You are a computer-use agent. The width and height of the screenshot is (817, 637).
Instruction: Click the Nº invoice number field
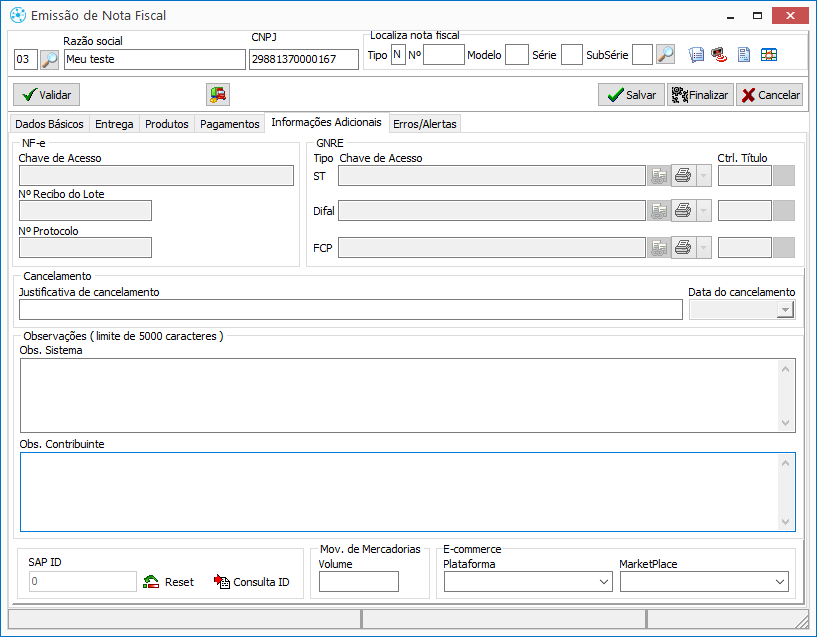tap(444, 55)
